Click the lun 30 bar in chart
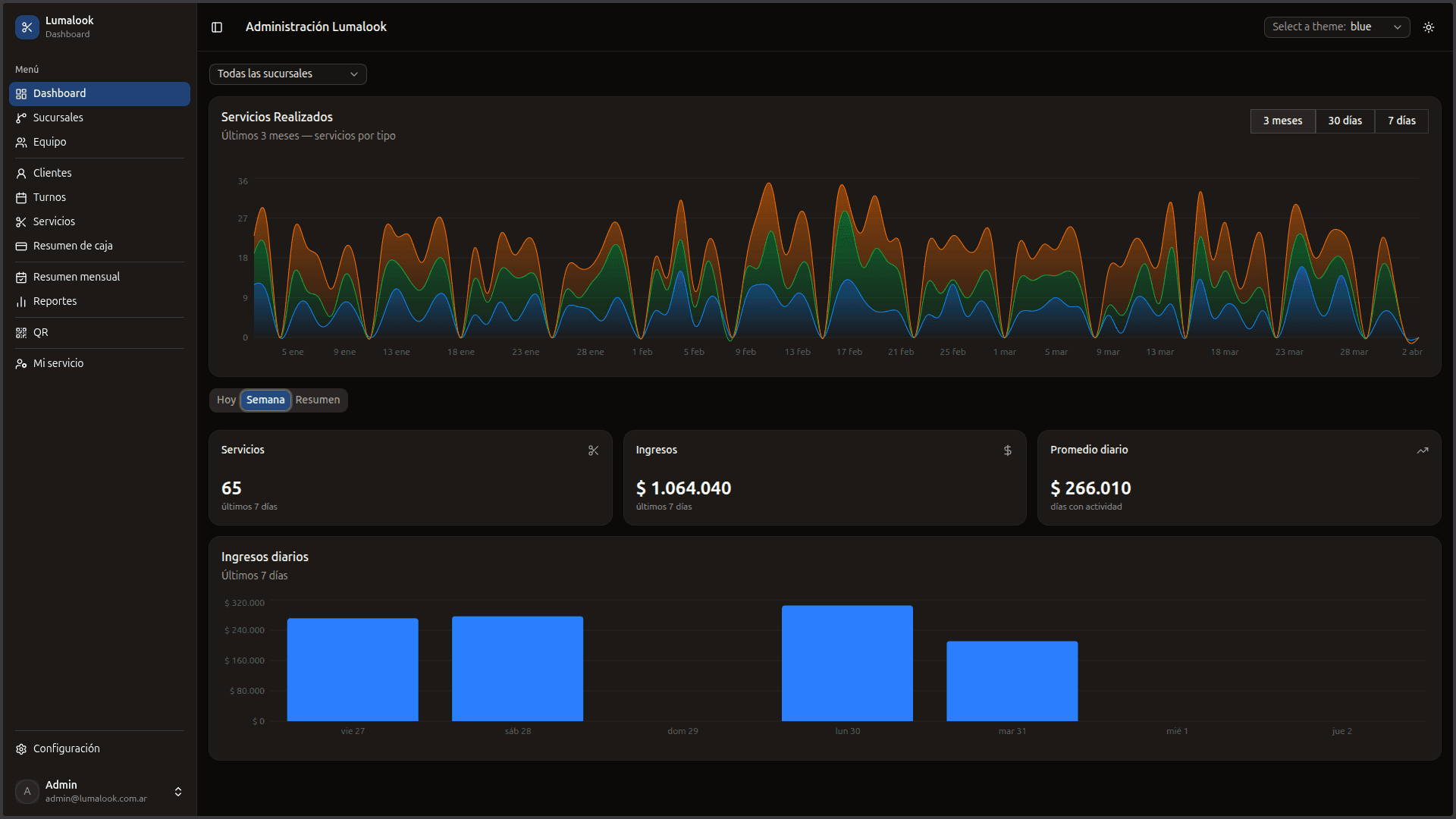1456x819 pixels. [x=847, y=664]
